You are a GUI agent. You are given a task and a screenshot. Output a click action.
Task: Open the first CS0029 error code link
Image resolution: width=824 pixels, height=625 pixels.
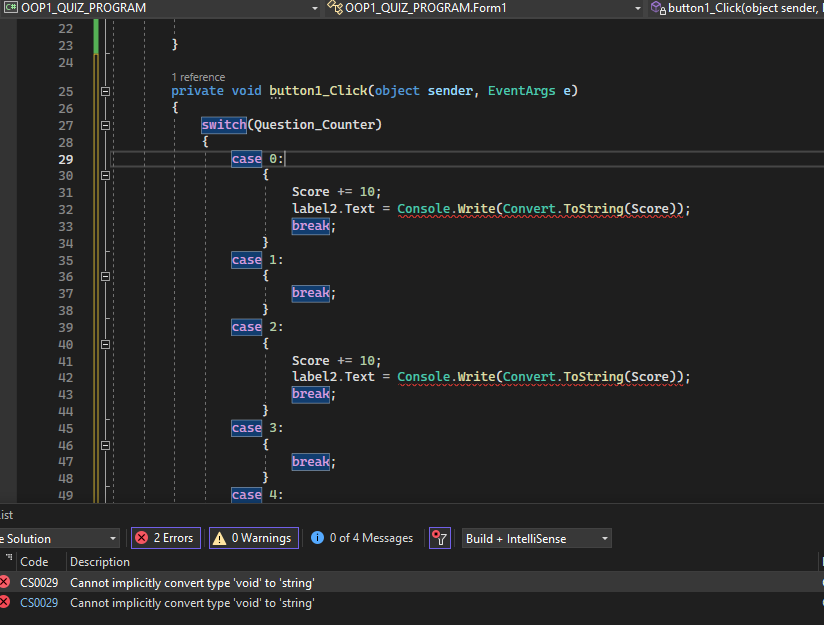coord(39,582)
